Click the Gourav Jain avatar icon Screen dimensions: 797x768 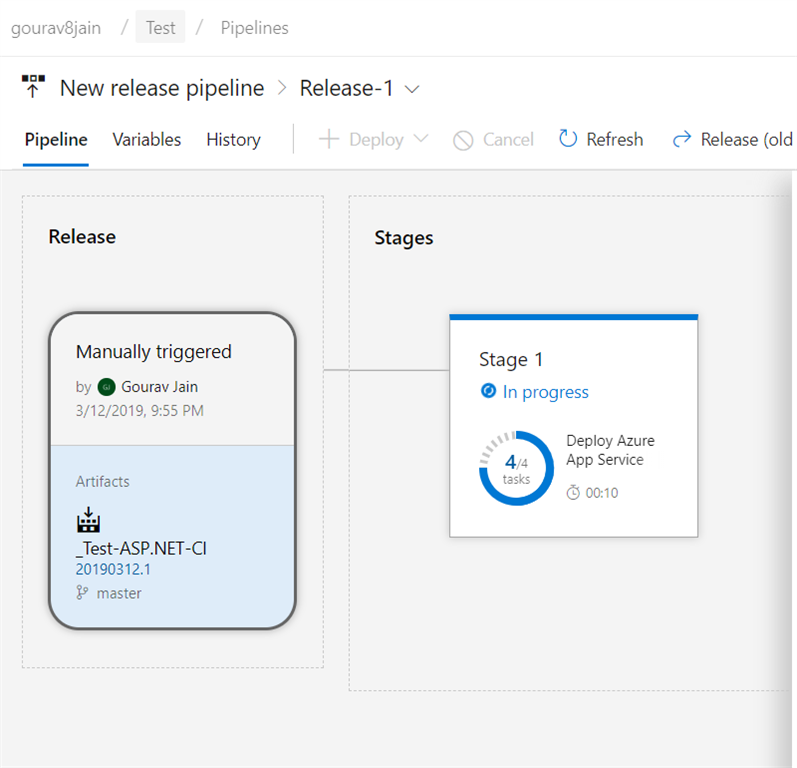point(107,387)
